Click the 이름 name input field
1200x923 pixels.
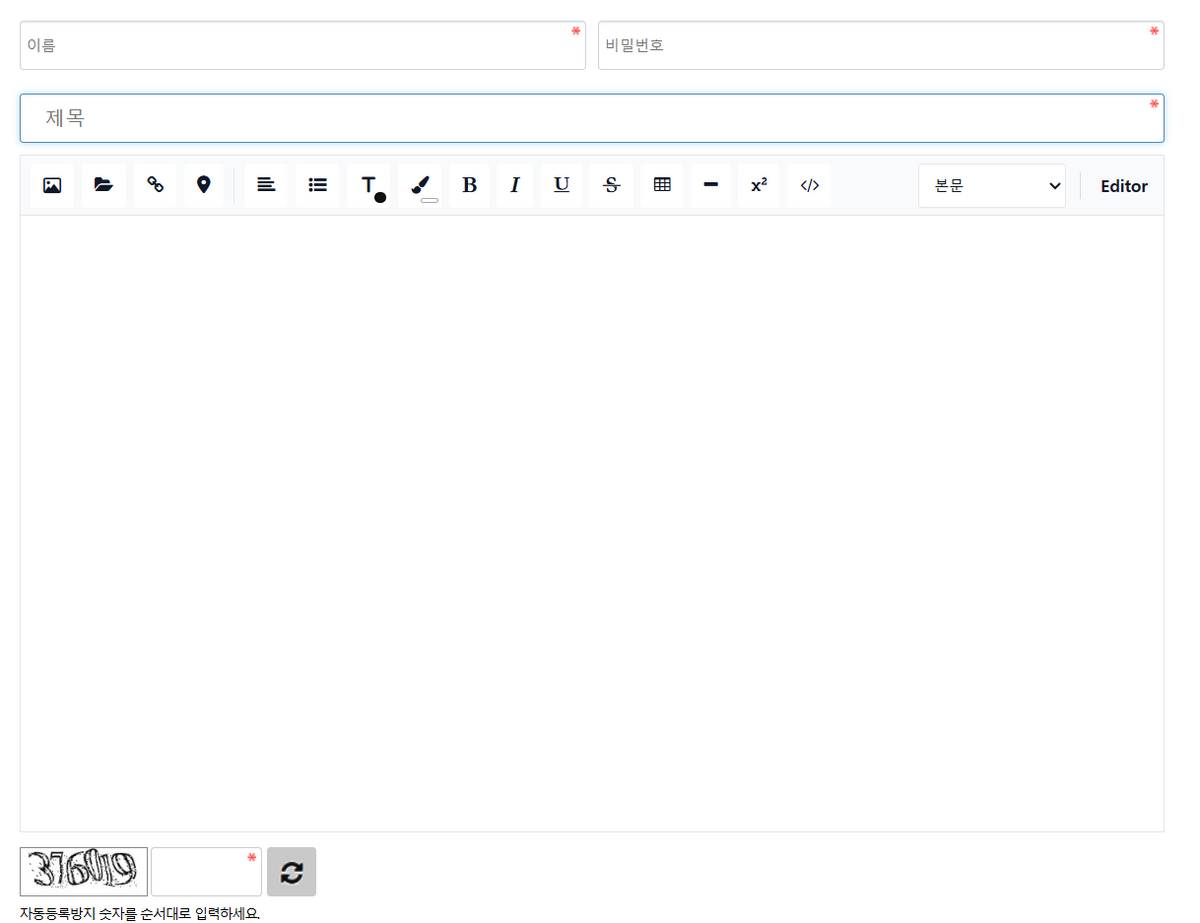coord(302,46)
